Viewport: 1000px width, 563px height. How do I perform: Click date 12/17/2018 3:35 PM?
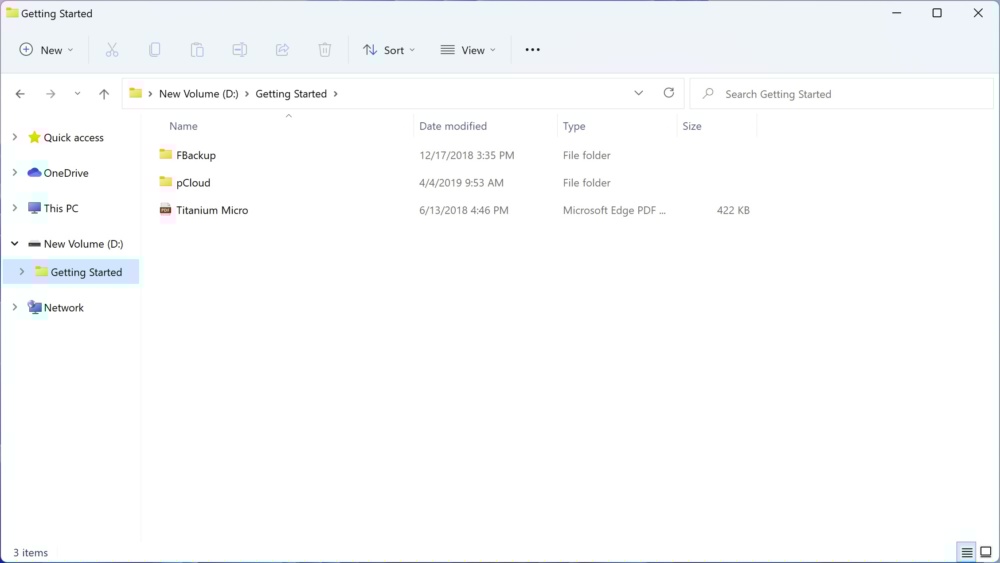pyautogui.click(x=466, y=155)
